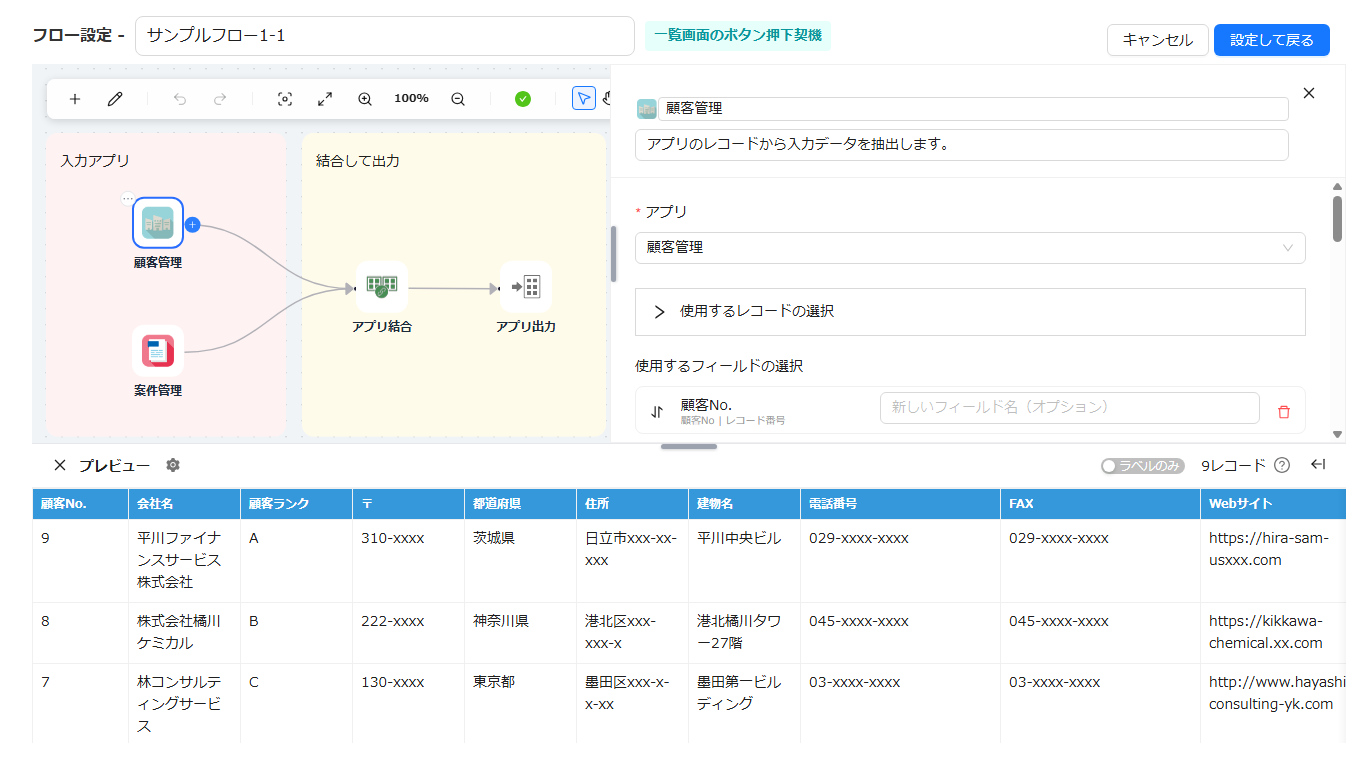Open the アプリ dropdown showing 顧客管理
The height and width of the screenshot is (768, 1366).
pos(970,248)
